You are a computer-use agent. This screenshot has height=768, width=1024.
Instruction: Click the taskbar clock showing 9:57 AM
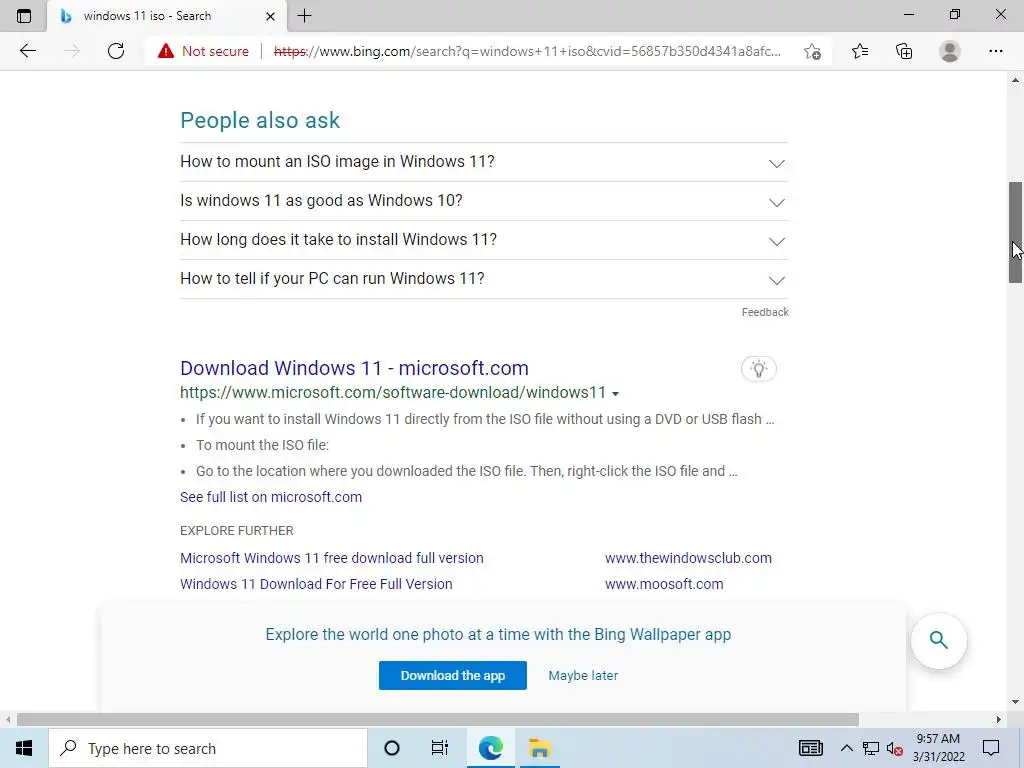pyautogui.click(x=938, y=748)
